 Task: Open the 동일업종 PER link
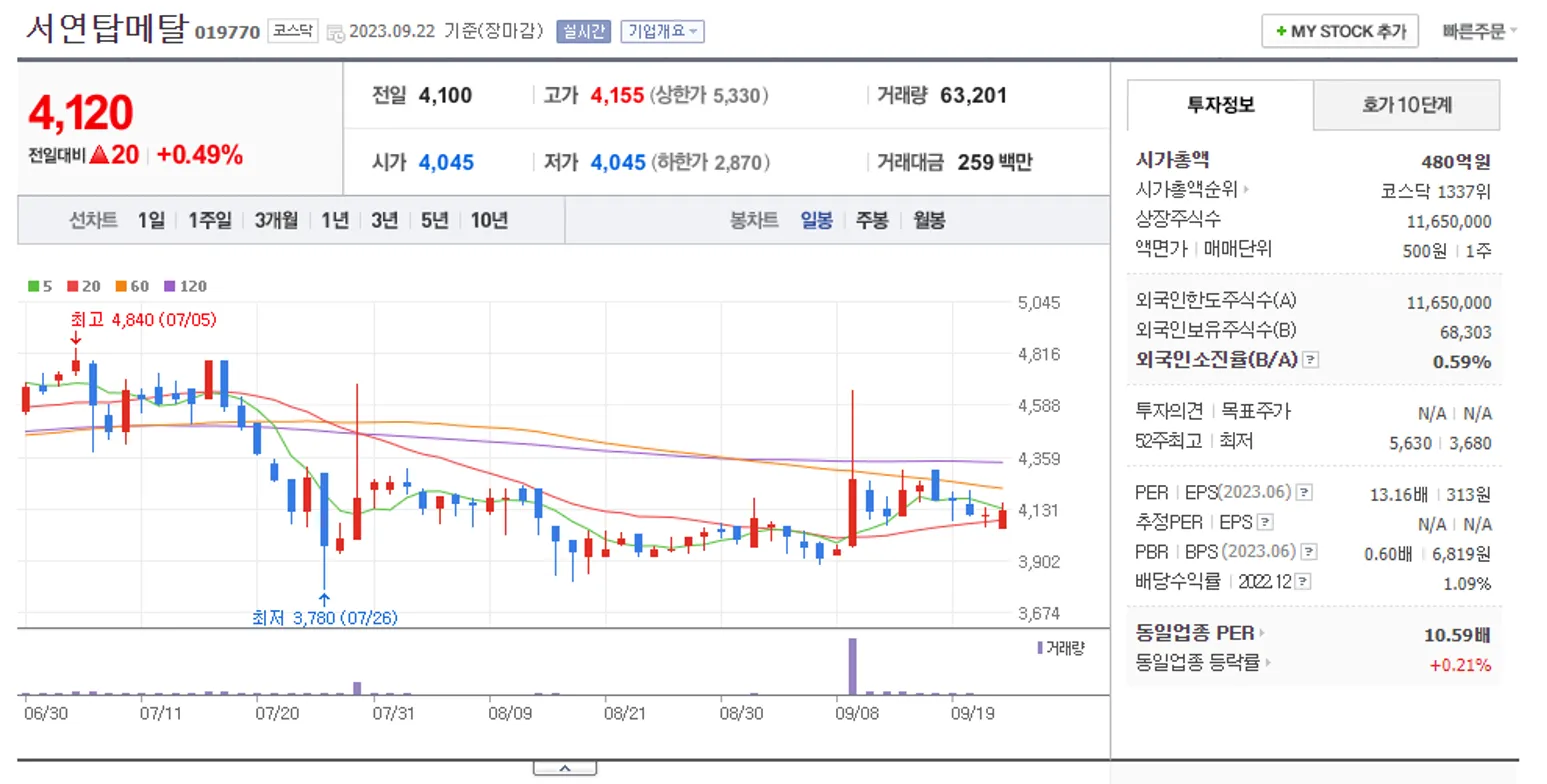coord(1195,633)
